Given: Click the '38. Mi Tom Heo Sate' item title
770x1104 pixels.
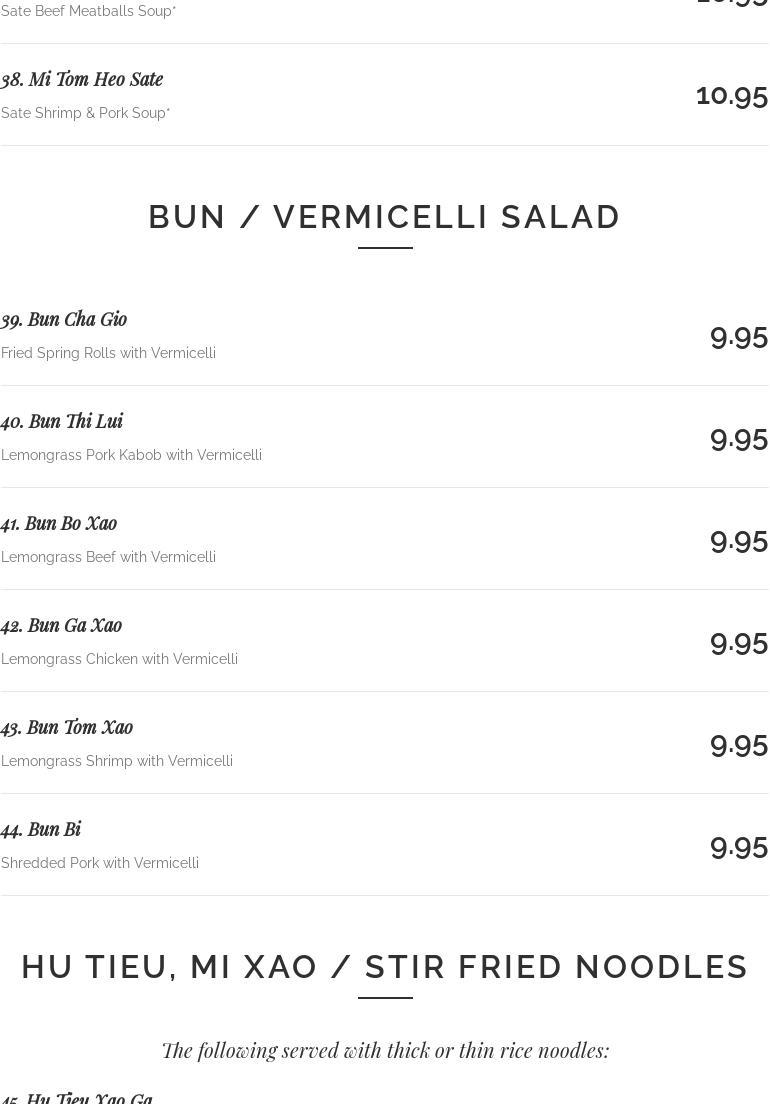Looking at the screenshot, I should click(x=82, y=79).
